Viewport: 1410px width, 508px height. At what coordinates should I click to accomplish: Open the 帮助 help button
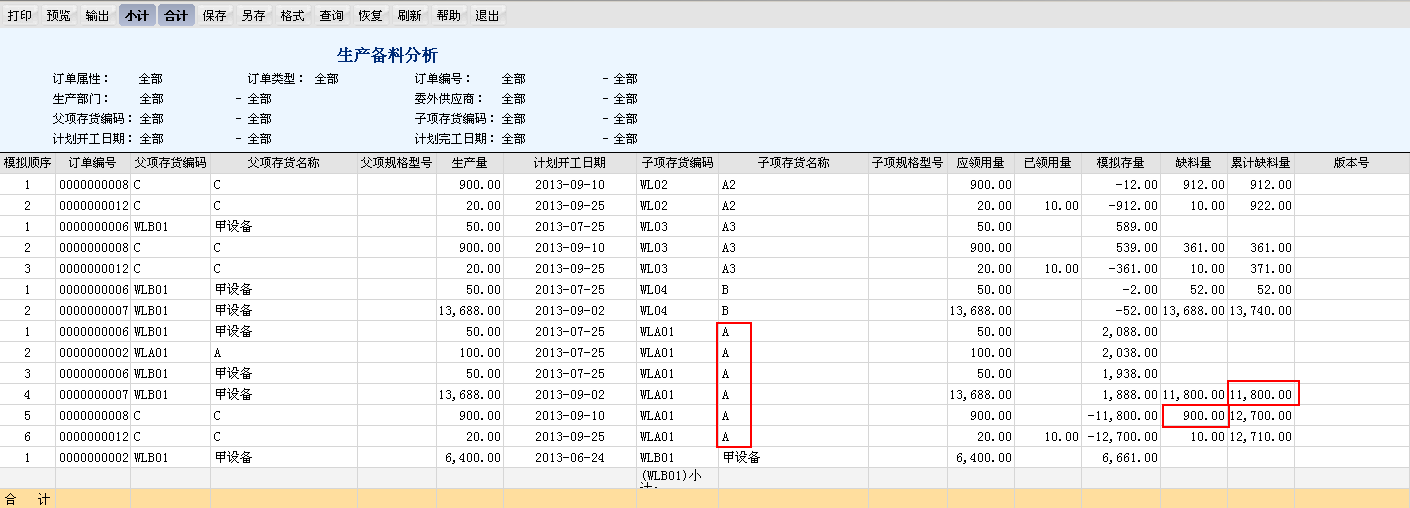tap(449, 15)
